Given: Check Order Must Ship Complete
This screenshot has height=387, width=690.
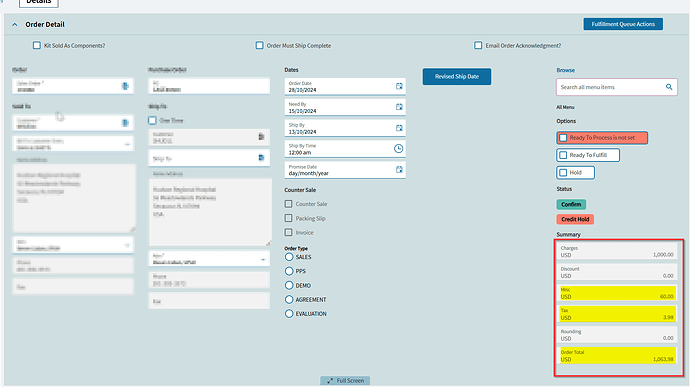Looking at the screenshot, I should 260,45.
